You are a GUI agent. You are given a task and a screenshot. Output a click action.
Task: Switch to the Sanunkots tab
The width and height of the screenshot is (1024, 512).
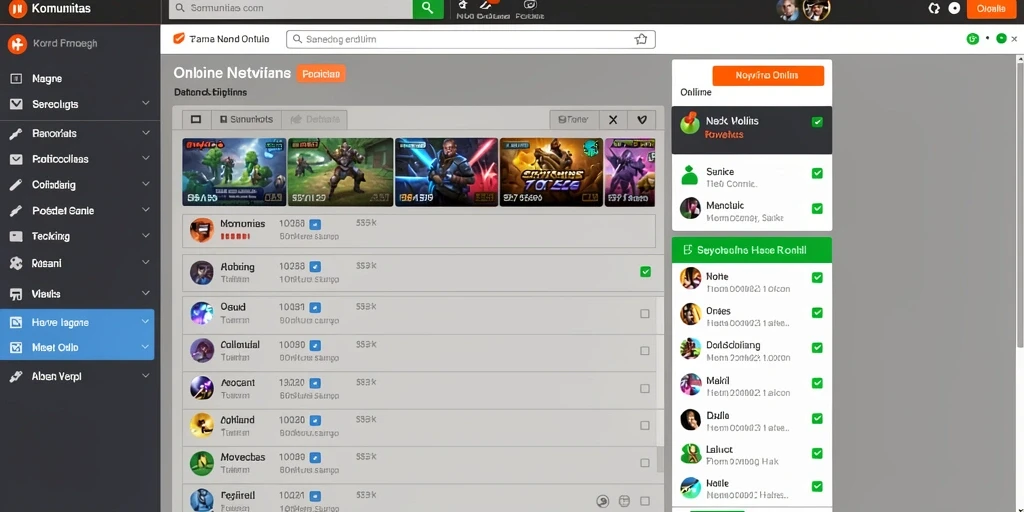(246, 120)
